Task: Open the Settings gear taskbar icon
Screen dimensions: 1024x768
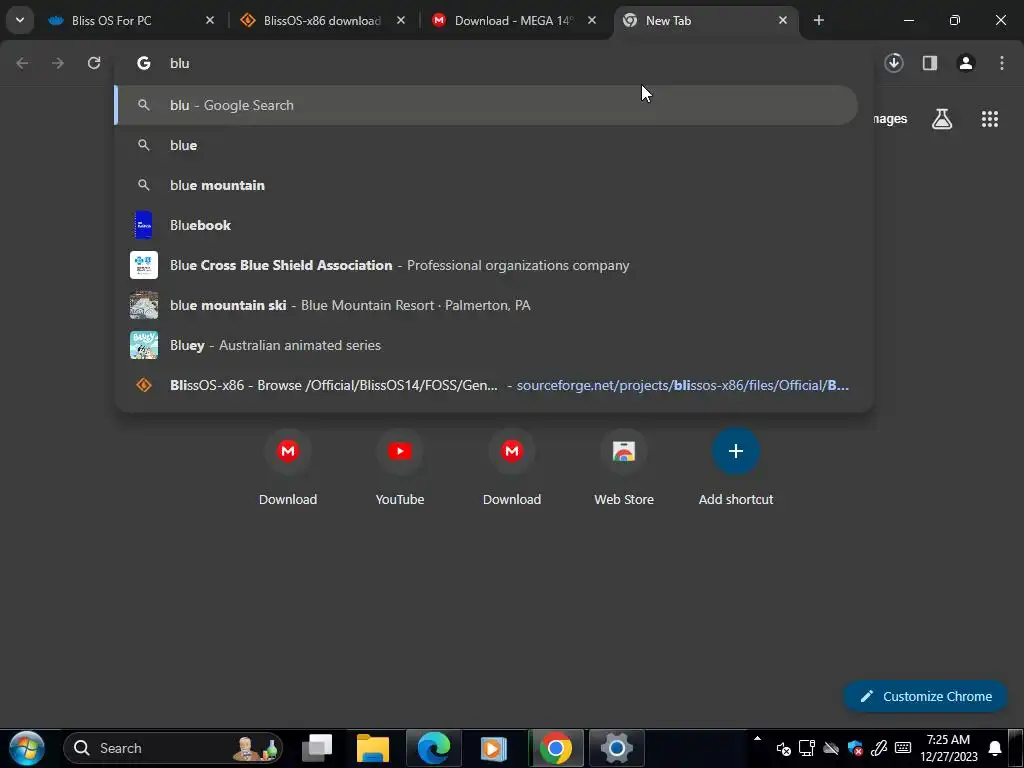Action: pyautogui.click(x=616, y=748)
